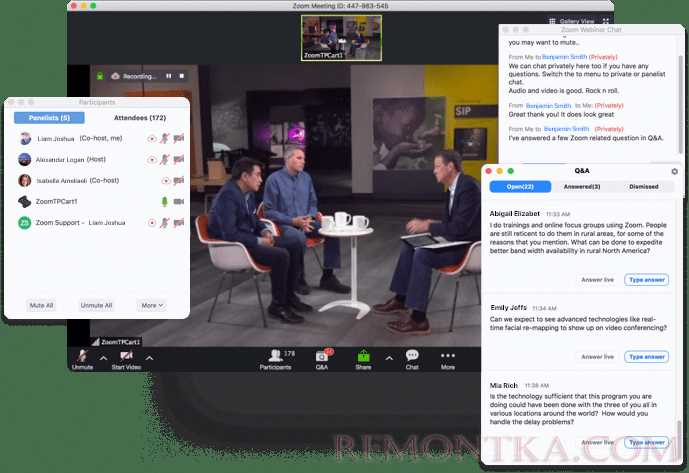Switch to Dismissed tab in Q&A
Image resolution: width=689 pixels, height=473 pixels.
coord(644,186)
